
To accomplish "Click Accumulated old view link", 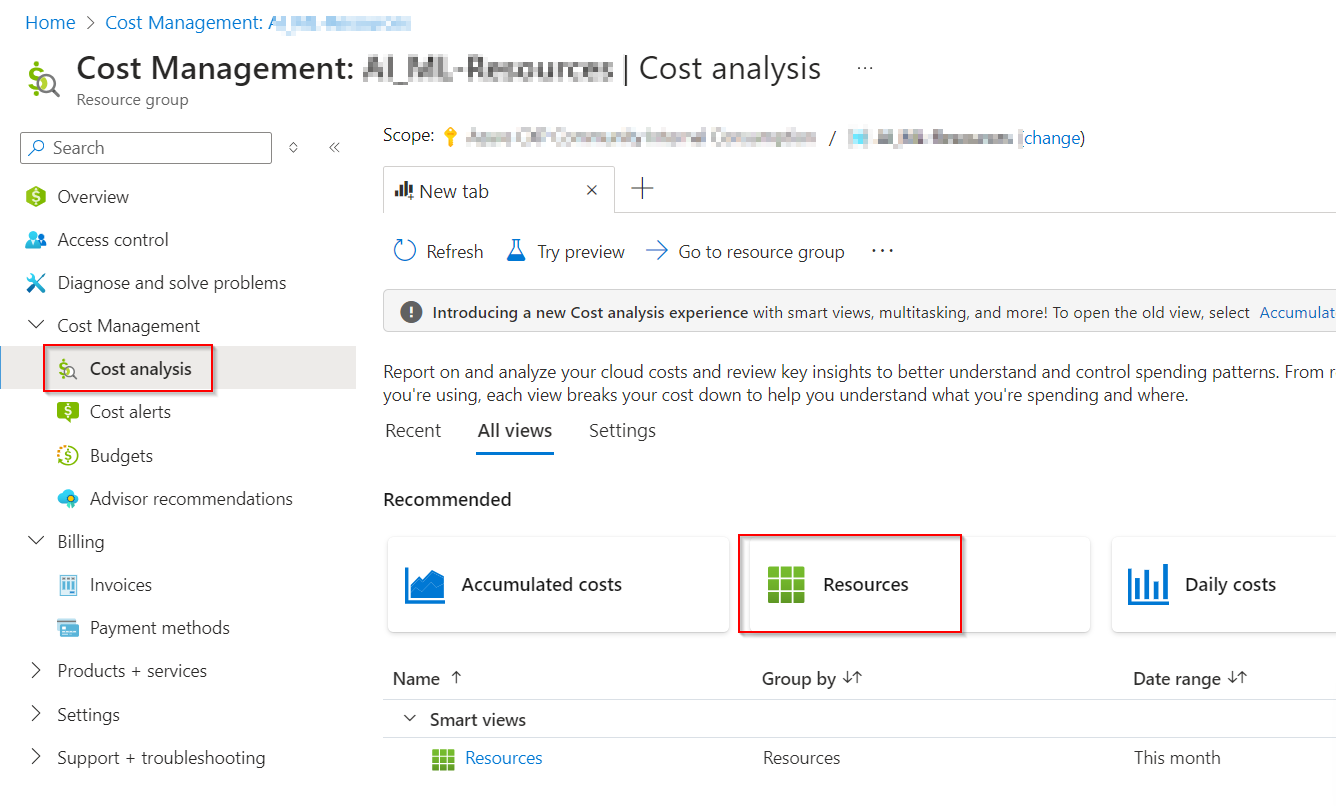I will click(1297, 313).
